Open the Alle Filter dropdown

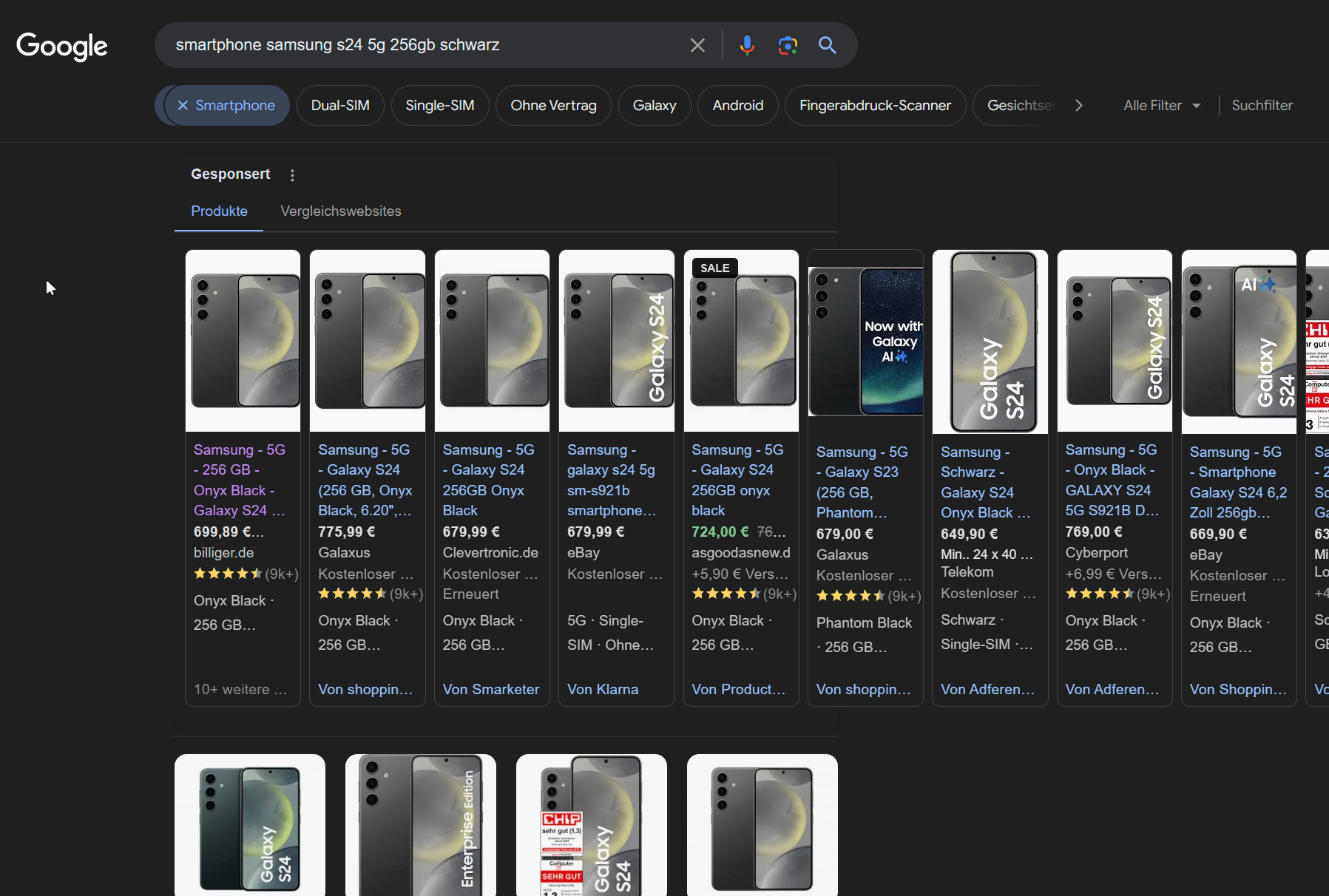coord(1162,106)
